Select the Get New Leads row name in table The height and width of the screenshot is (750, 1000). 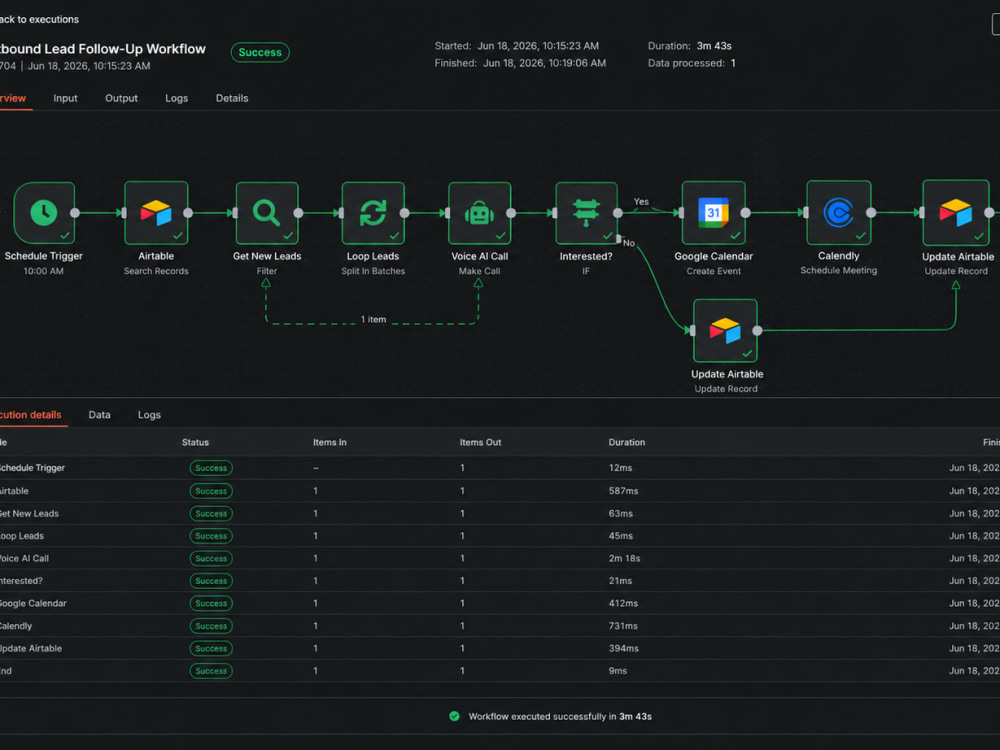[29, 513]
